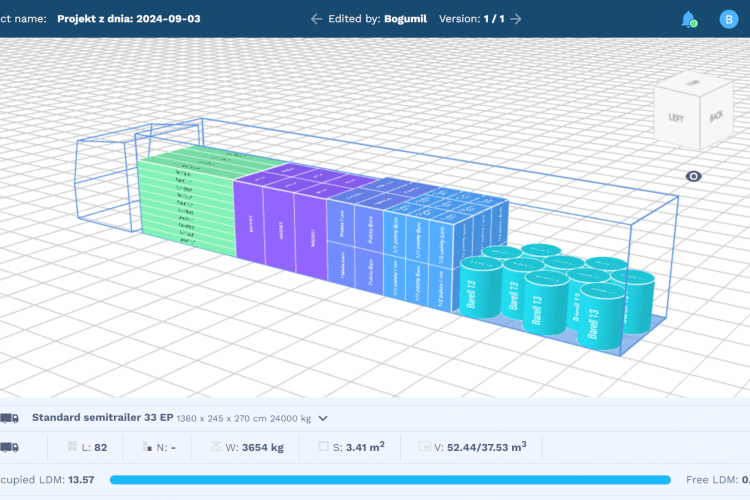
Task: Go to previous version arrow
Action: 316,19
